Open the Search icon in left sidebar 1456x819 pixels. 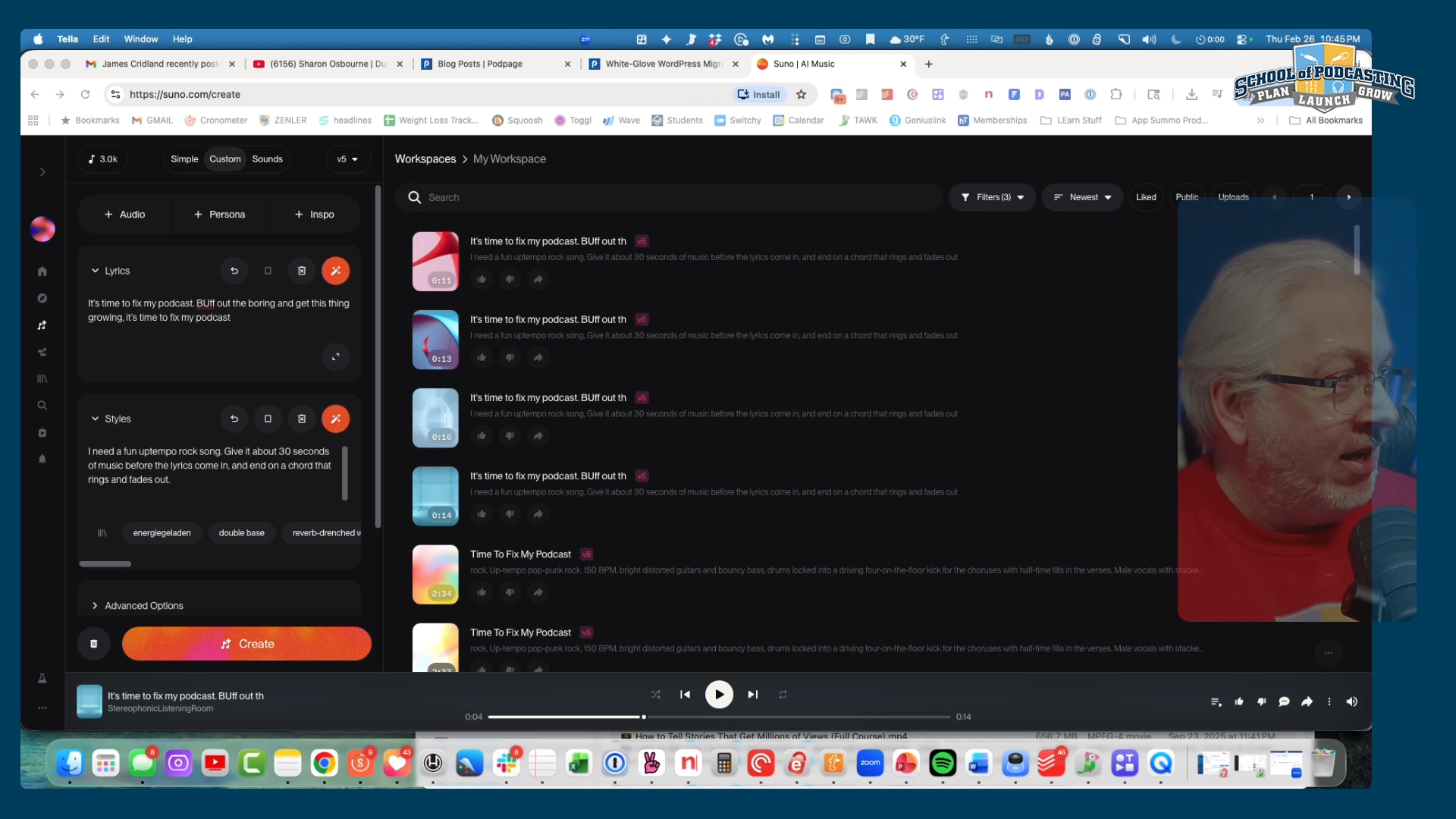pyautogui.click(x=42, y=406)
